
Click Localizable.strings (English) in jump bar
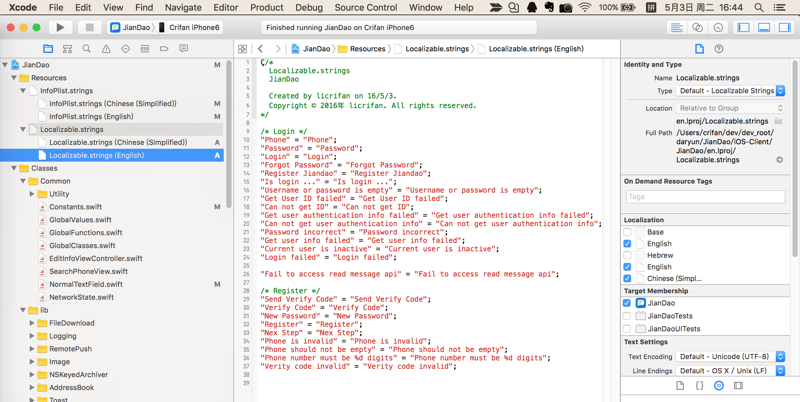click(531, 49)
